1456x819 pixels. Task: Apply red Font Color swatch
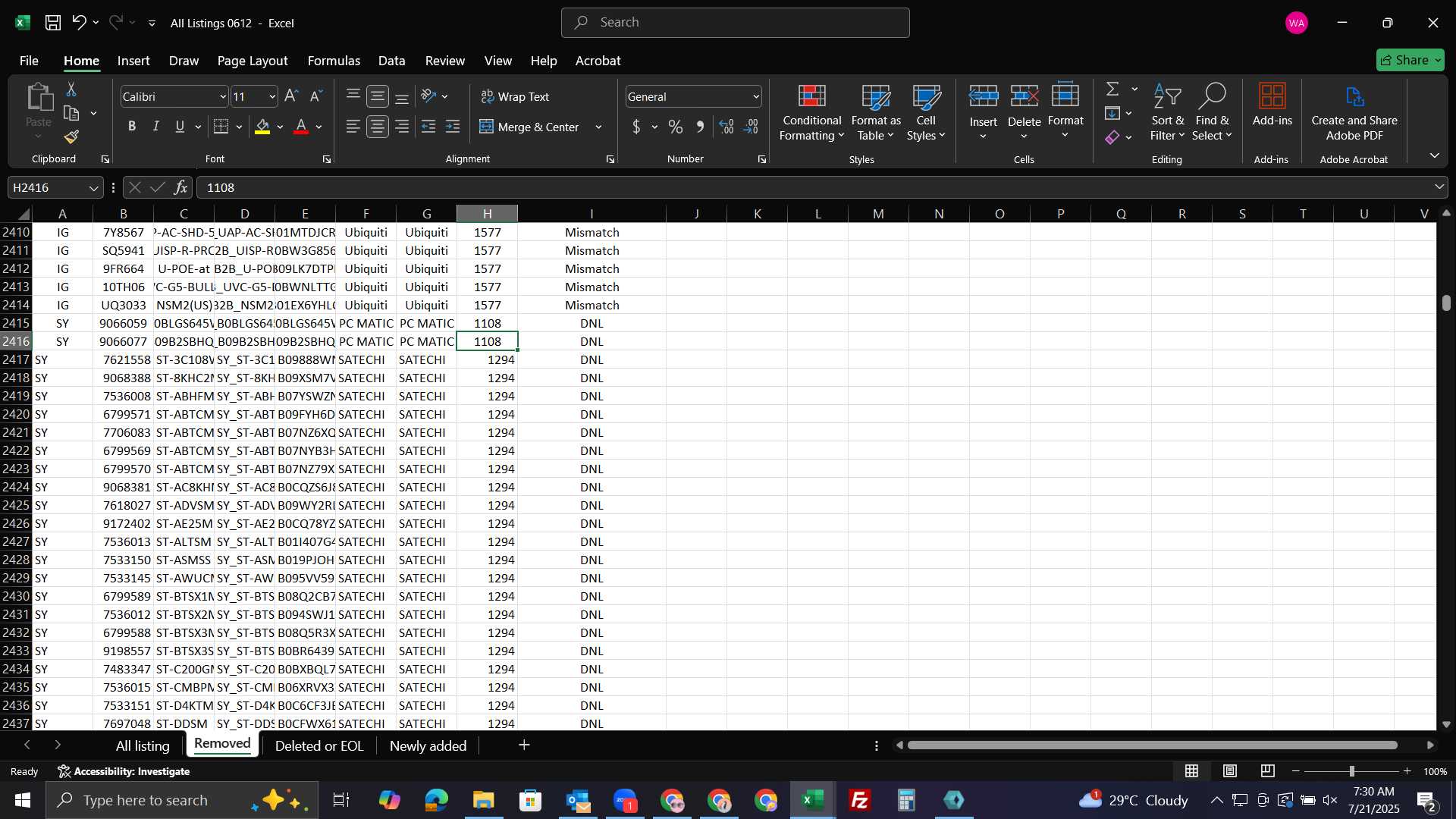click(301, 127)
